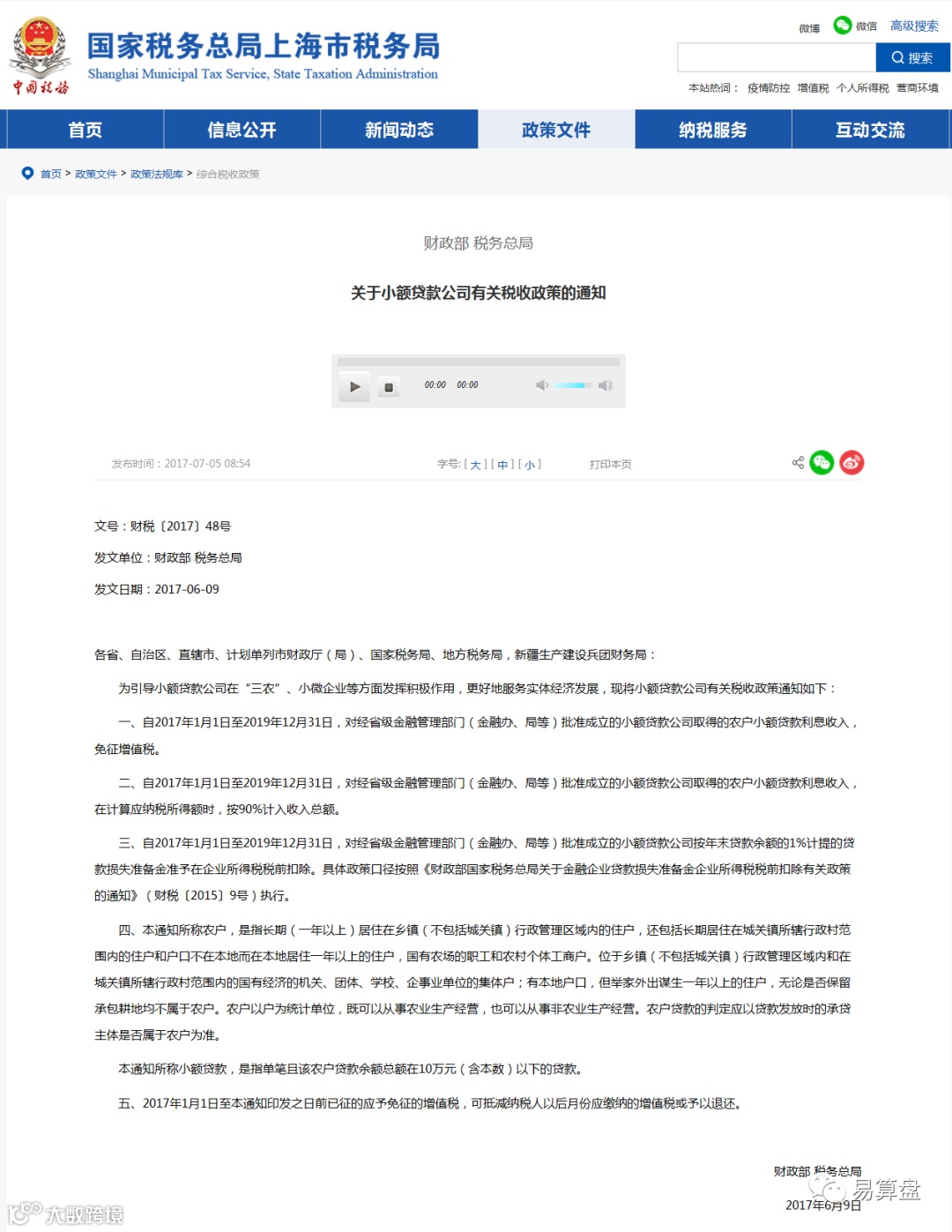This screenshot has width=952, height=1232.
Task: Click the share icon
Action: 798,463
